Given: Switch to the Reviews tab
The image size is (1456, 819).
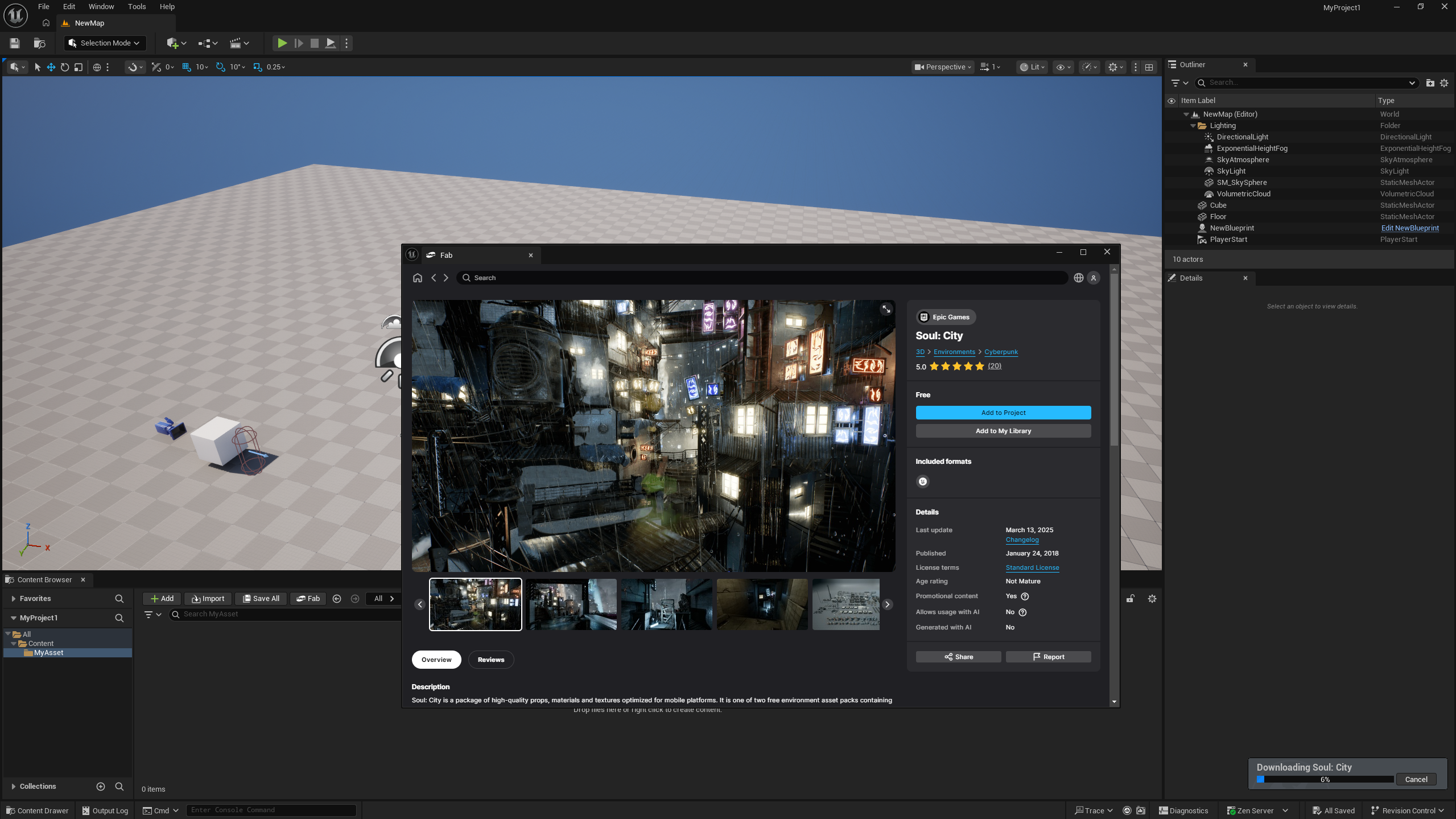Looking at the screenshot, I should click(490, 660).
